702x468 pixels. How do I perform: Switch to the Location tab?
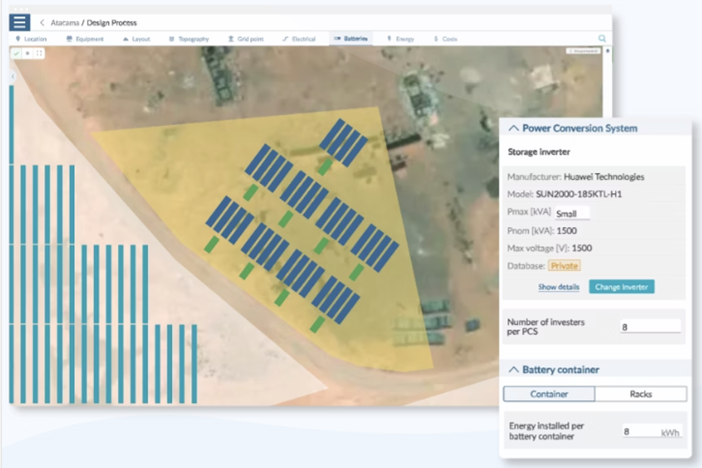pos(31,39)
